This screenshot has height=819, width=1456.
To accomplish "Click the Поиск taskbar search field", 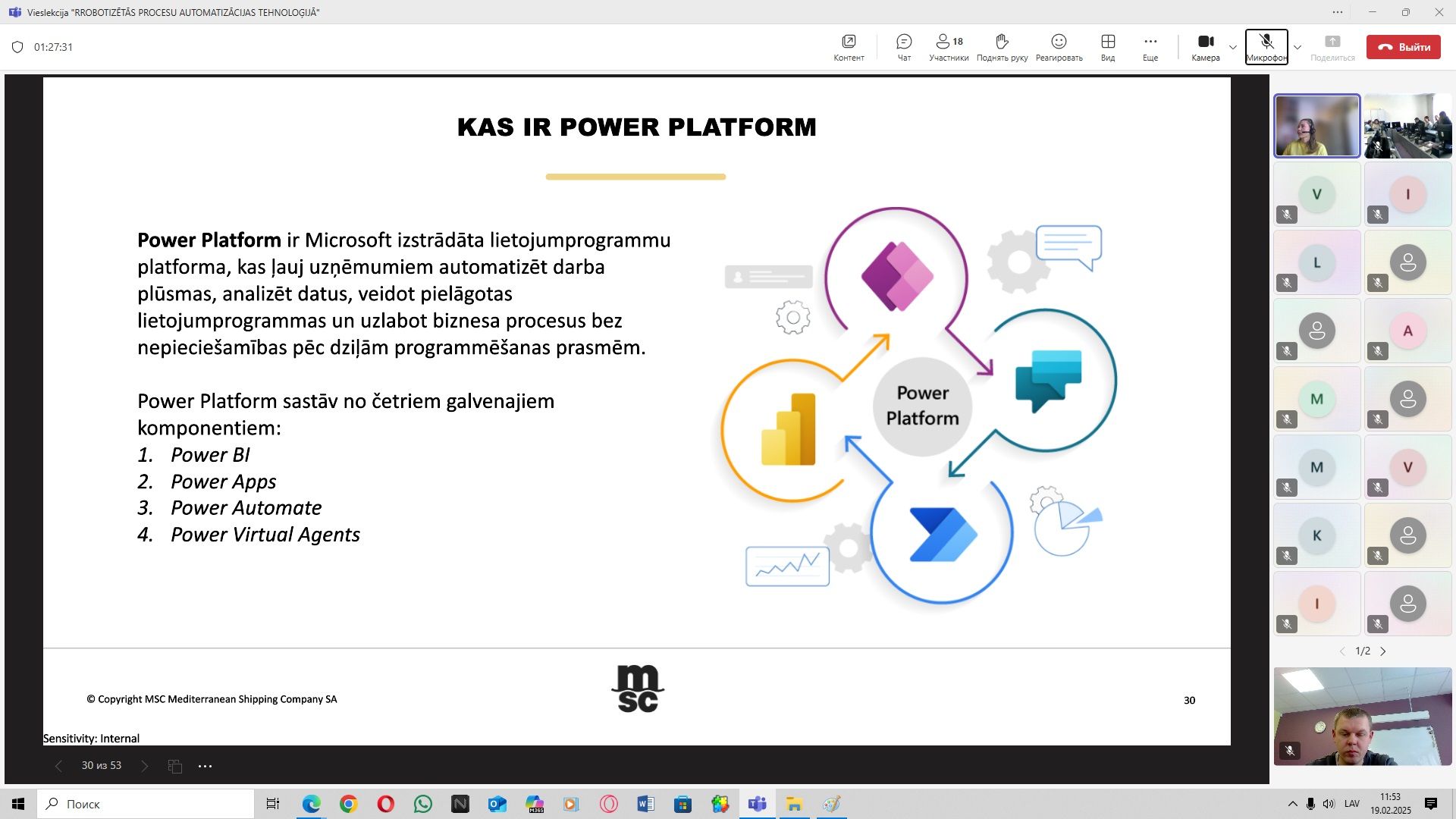I will (146, 804).
